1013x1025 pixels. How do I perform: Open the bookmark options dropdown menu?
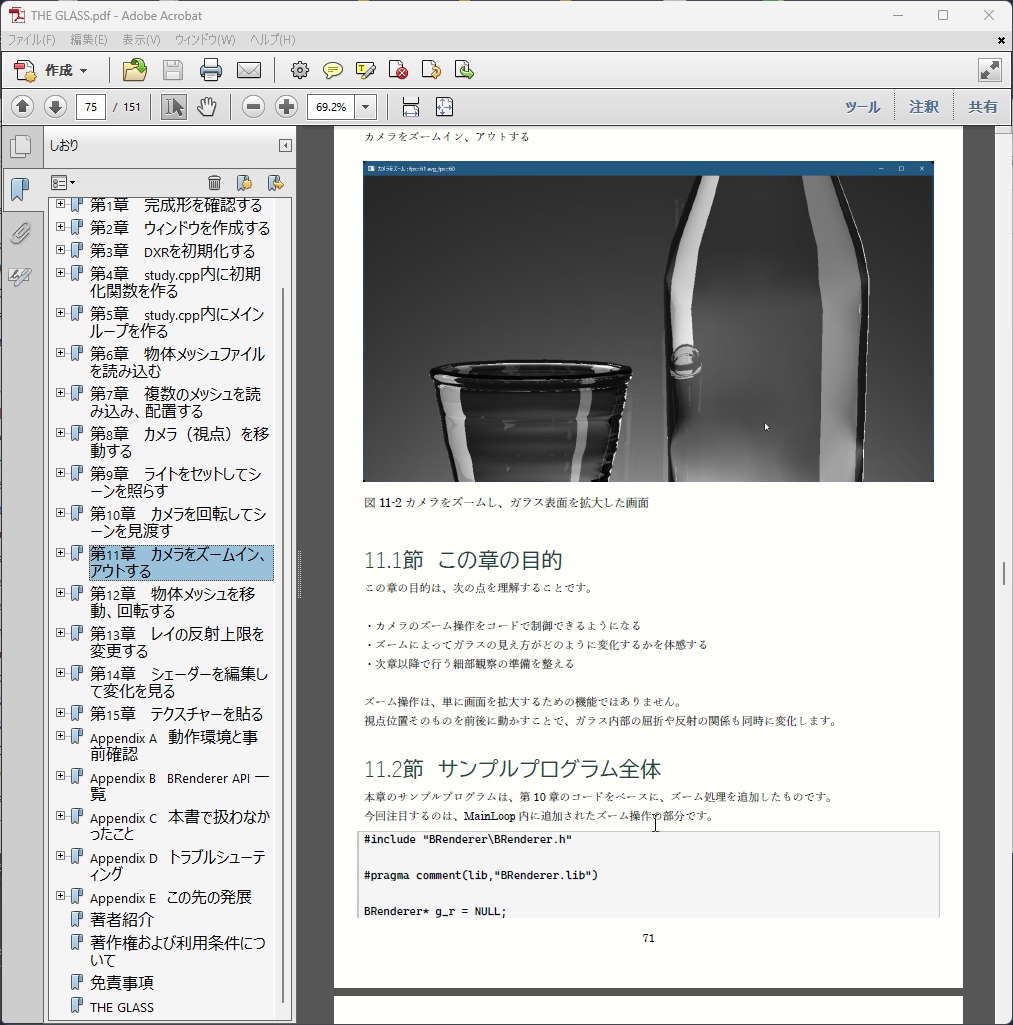coord(63,182)
